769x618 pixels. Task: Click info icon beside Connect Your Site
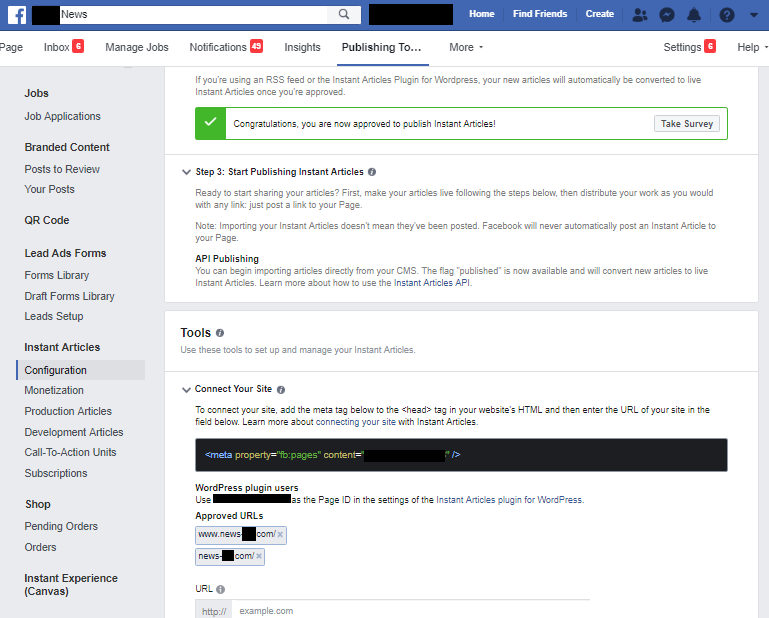coord(281,389)
